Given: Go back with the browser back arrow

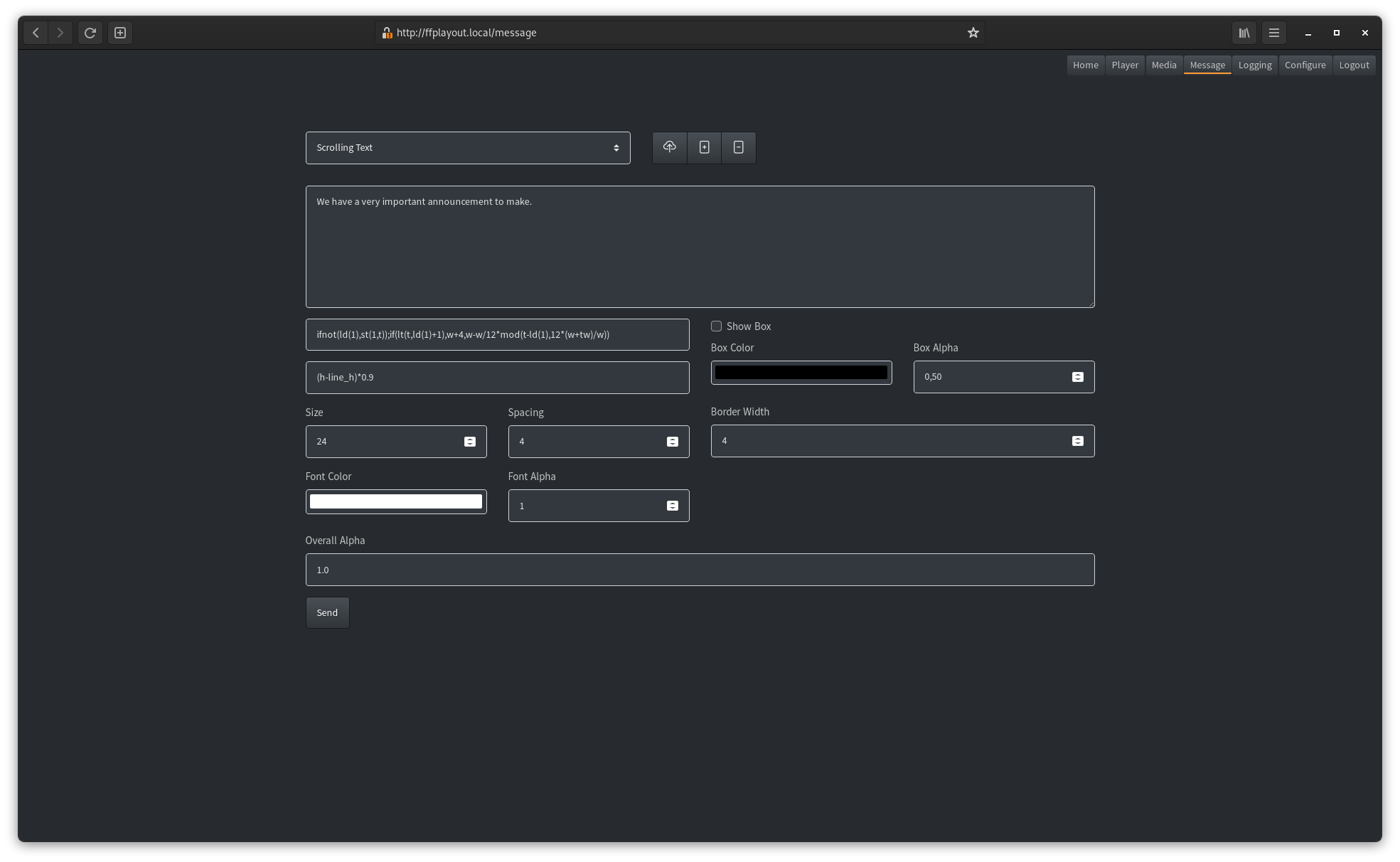Looking at the screenshot, I should tap(36, 33).
